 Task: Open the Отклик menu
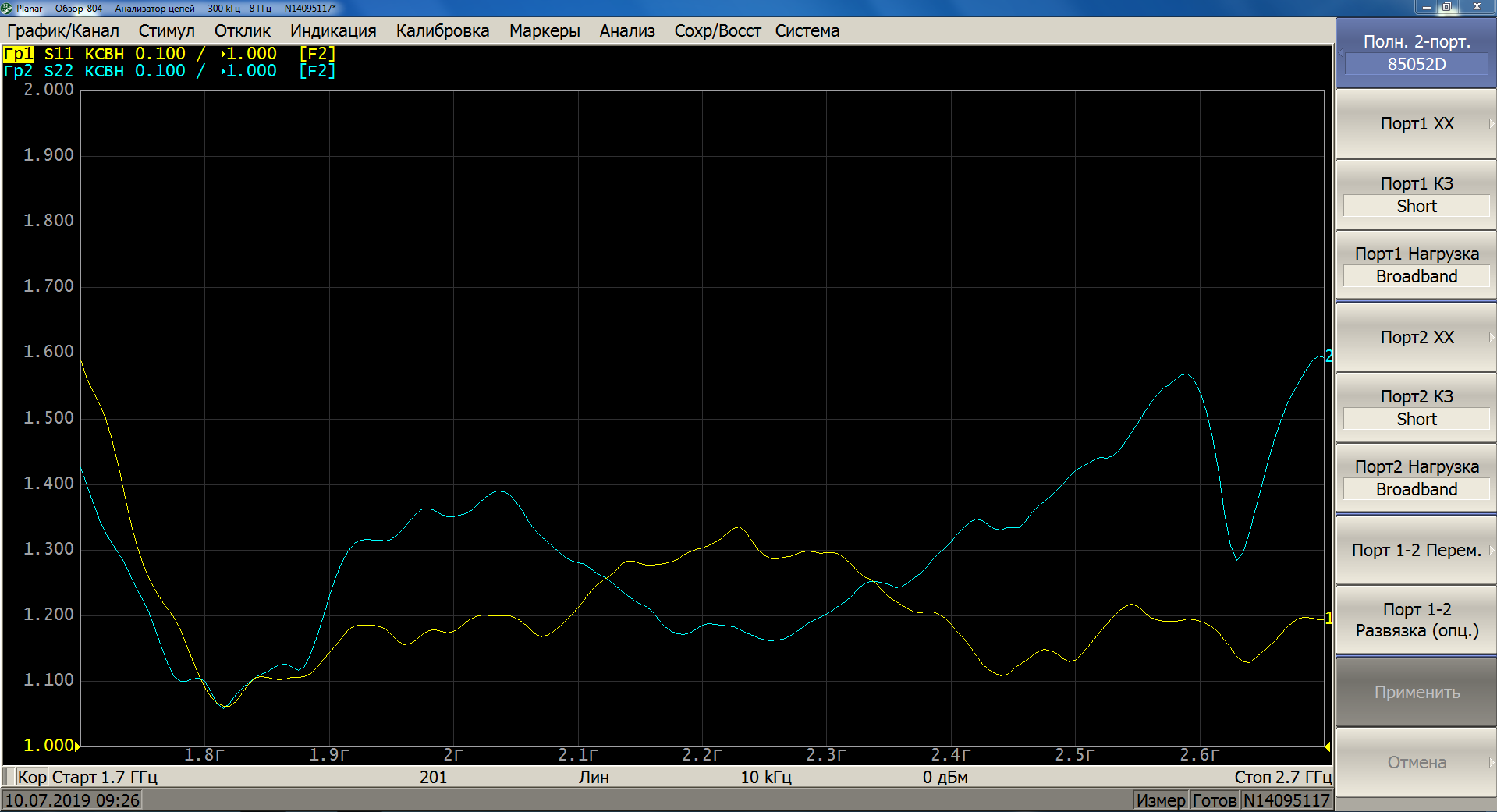click(243, 31)
